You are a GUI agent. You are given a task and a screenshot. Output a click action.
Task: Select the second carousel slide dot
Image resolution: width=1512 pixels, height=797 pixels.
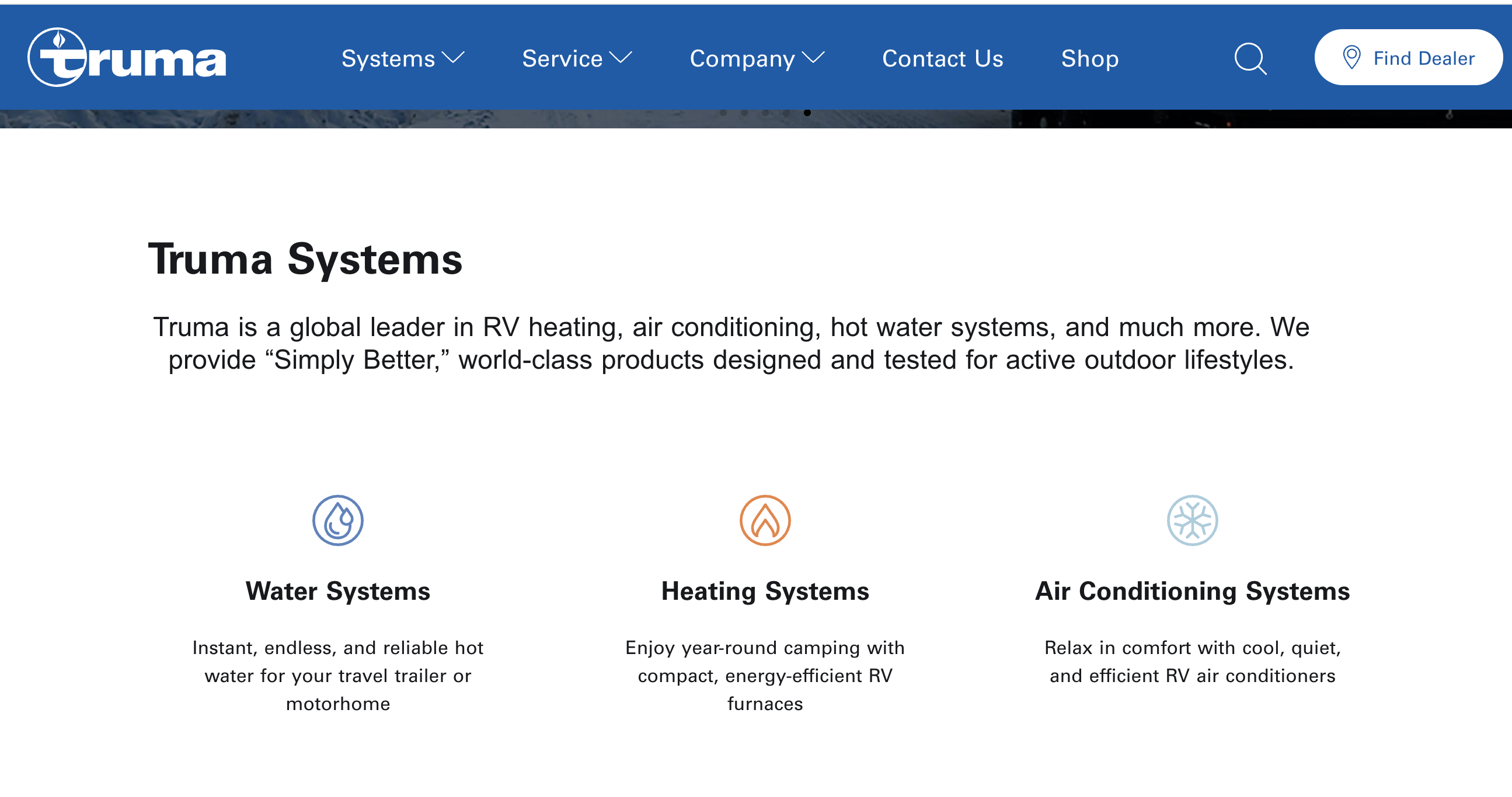click(x=744, y=113)
